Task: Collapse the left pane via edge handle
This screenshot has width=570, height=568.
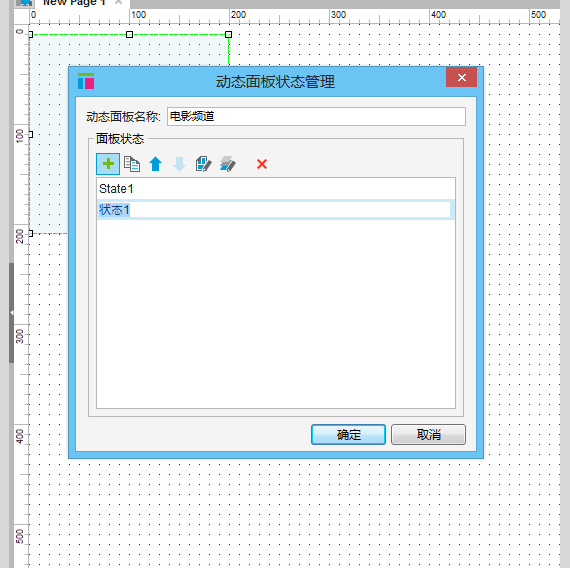Action: coord(12,313)
